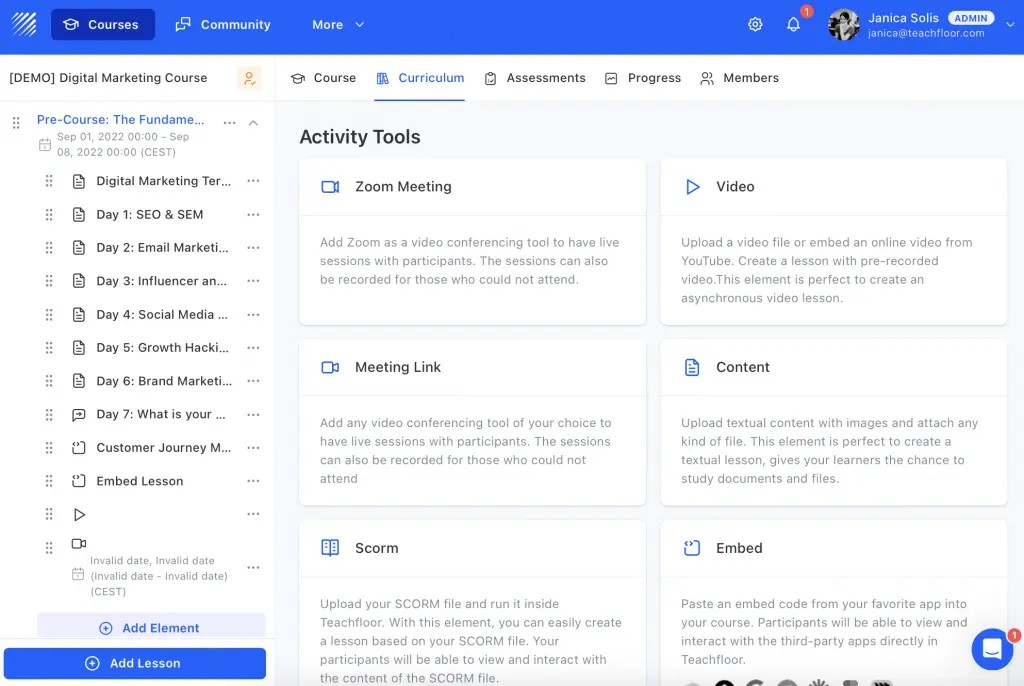Click the Teachfloor striped logo

[x=24, y=24]
